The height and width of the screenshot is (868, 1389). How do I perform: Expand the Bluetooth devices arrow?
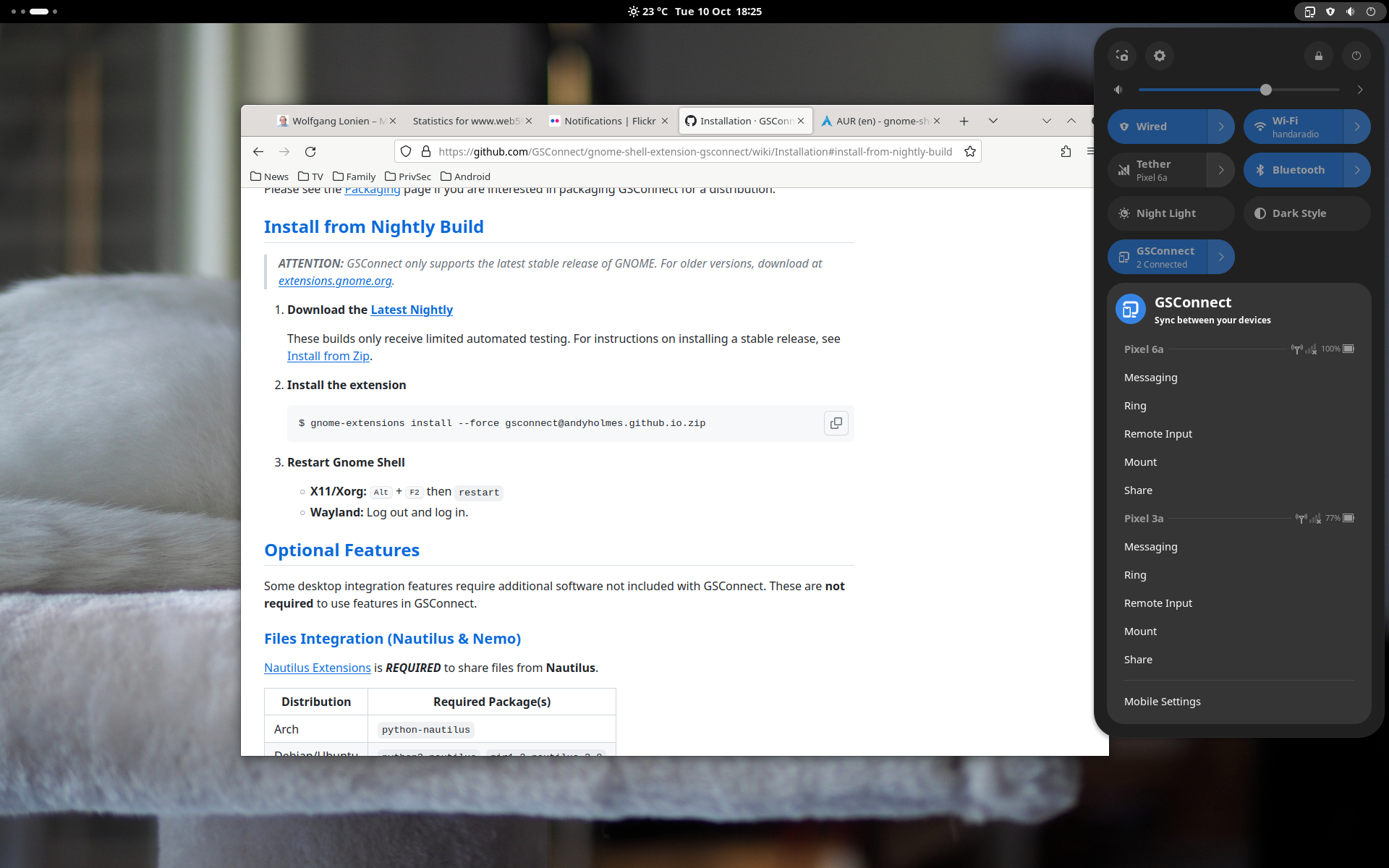tap(1357, 170)
